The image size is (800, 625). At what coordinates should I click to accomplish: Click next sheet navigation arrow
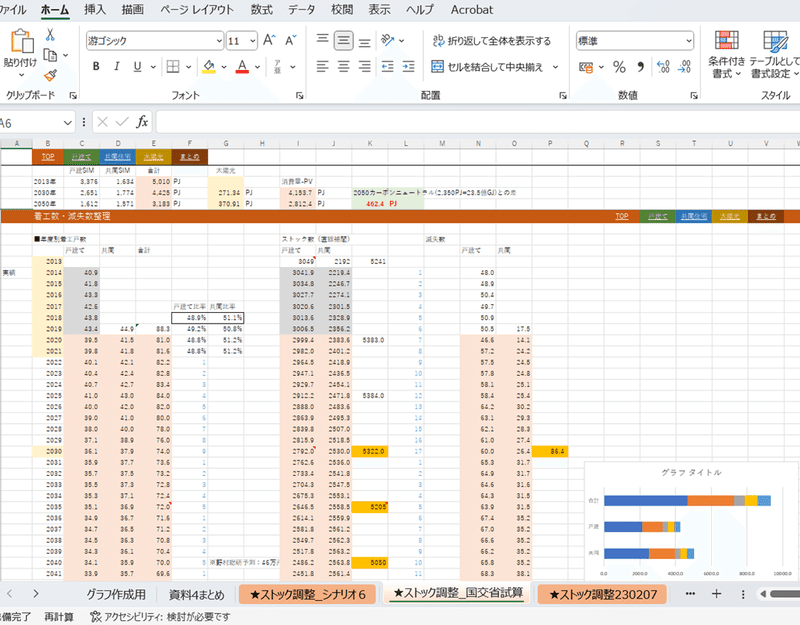pyautogui.click(x=35, y=594)
